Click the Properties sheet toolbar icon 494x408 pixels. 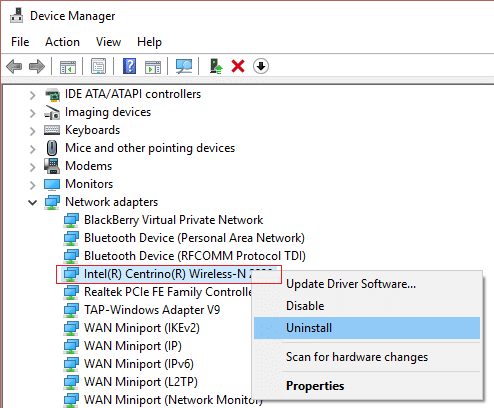(99, 66)
